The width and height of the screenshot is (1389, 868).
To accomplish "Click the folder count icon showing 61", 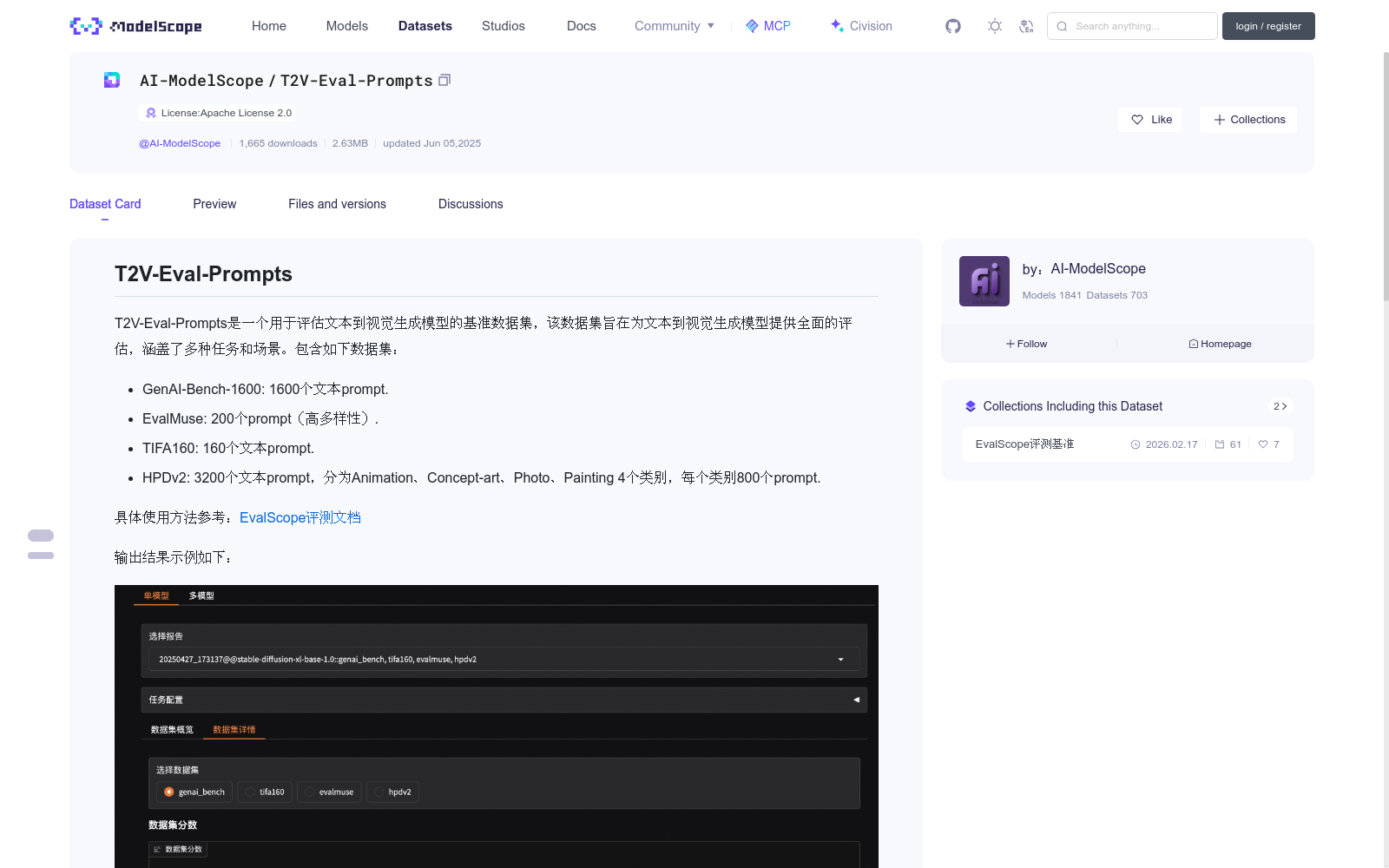I will (x=1220, y=444).
